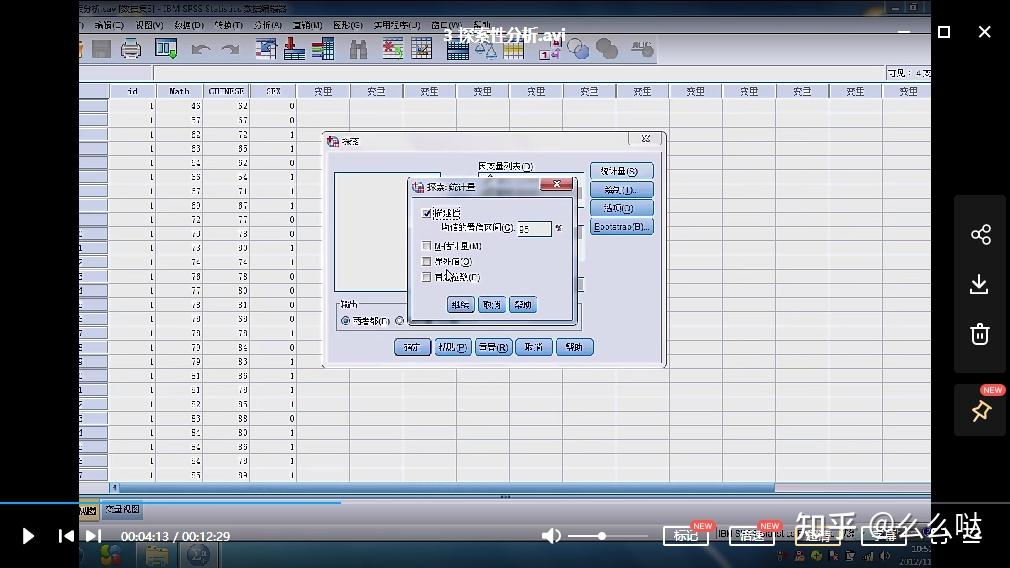Click the binoculars find icon
Screen dimensions: 1010x568
(x=358, y=50)
